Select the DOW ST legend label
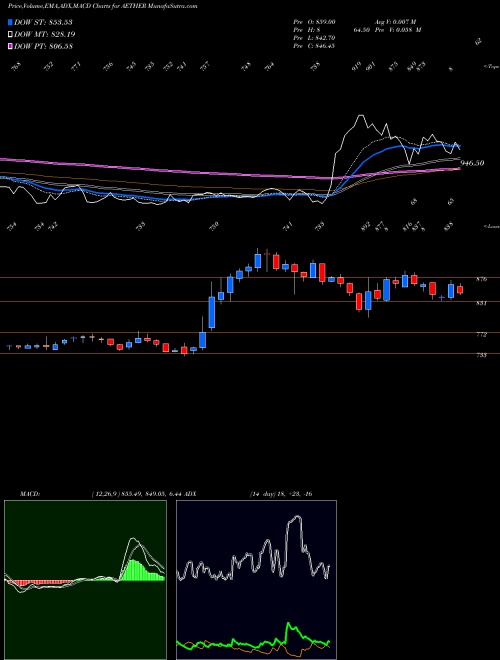This screenshot has height=660, width=500. (x=43, y=22)
